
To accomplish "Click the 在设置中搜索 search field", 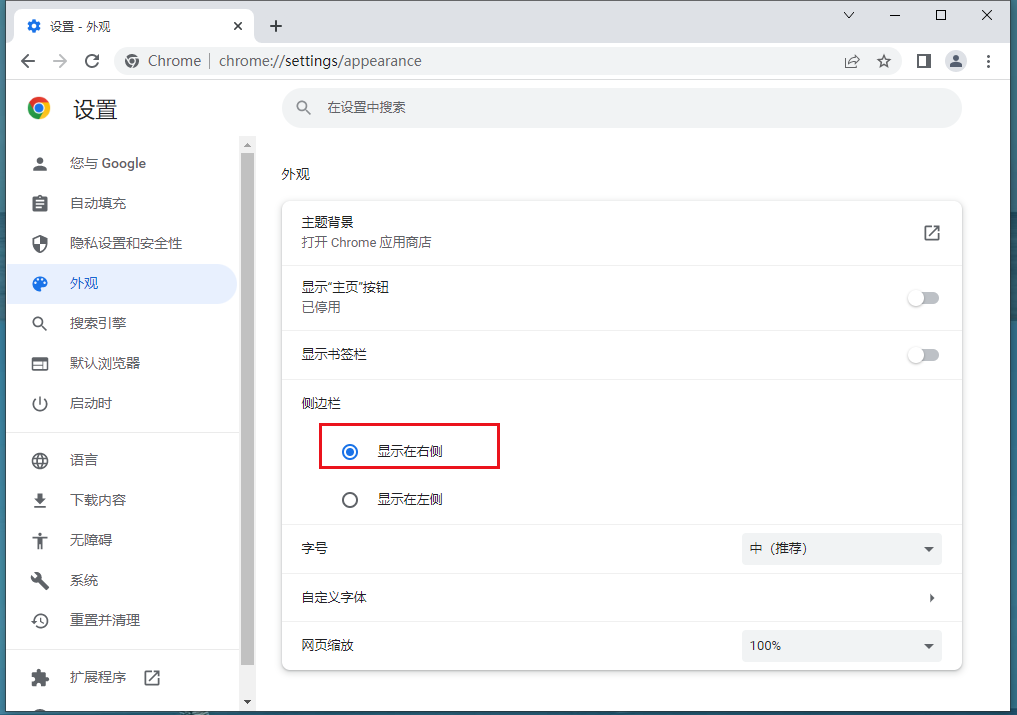I will click(621, 108).
